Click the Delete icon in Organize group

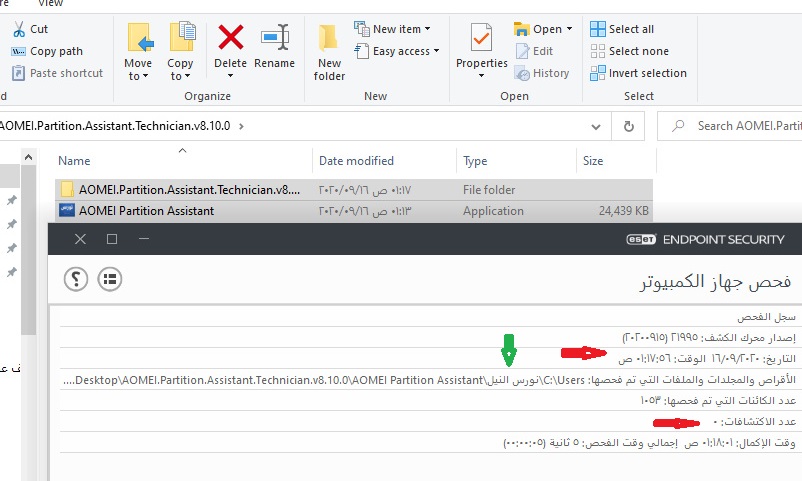[x=231, y=40]
